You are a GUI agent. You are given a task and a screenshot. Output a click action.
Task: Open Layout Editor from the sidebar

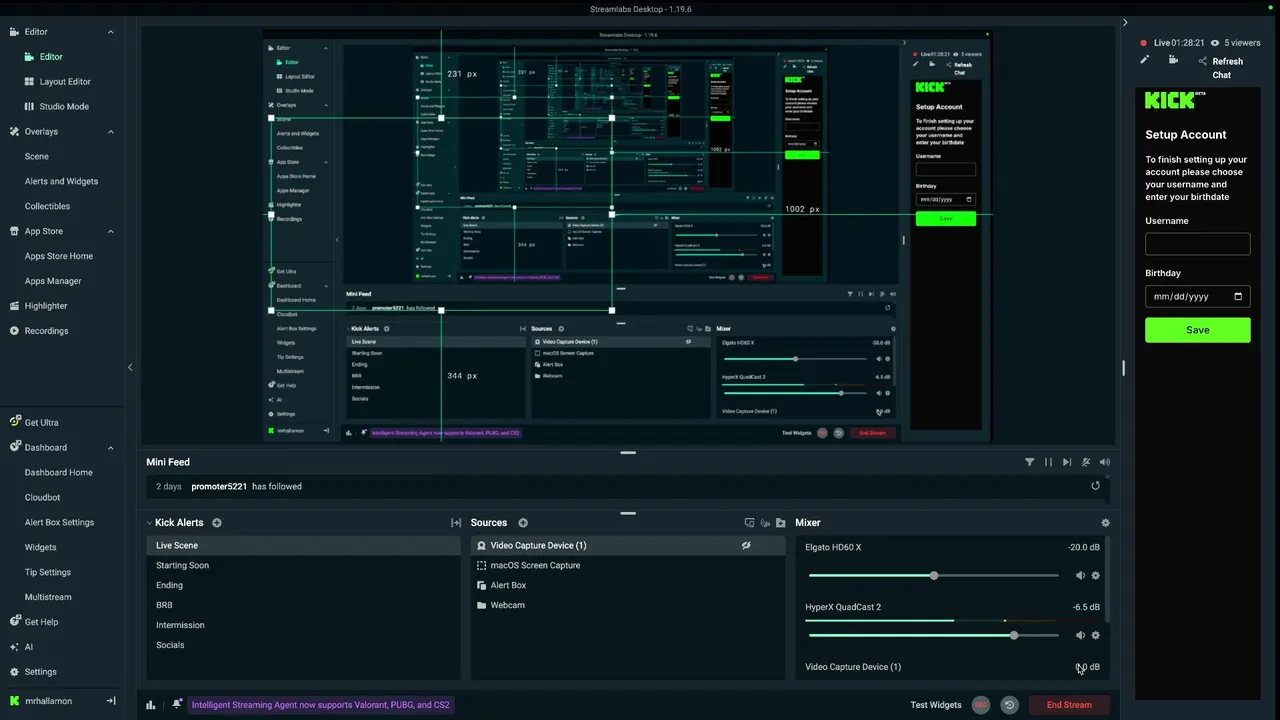click(65, 82)
